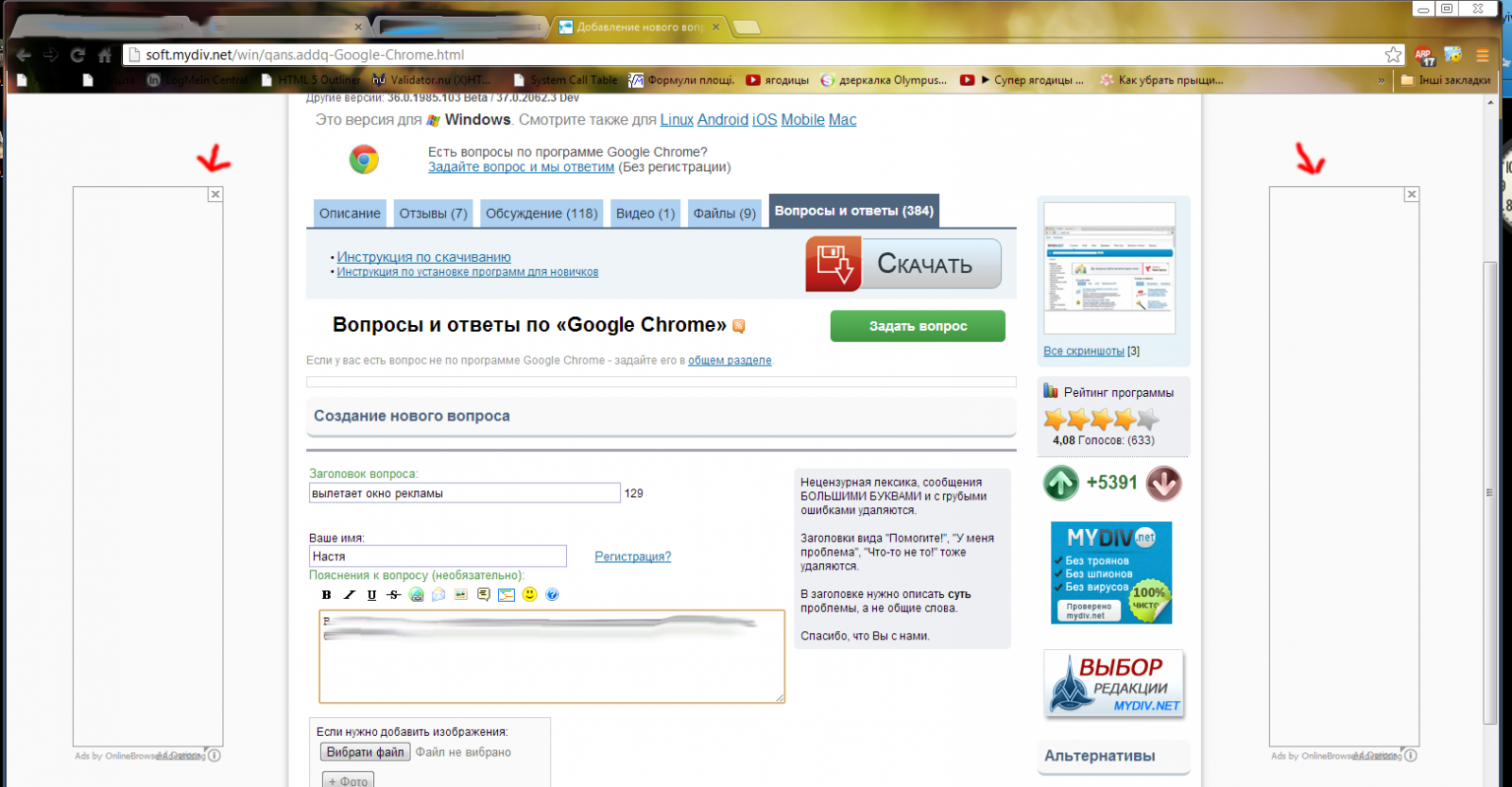Open program screenshot thumbnail
The image size is (1512, 787).
[x=1109, y=268]
